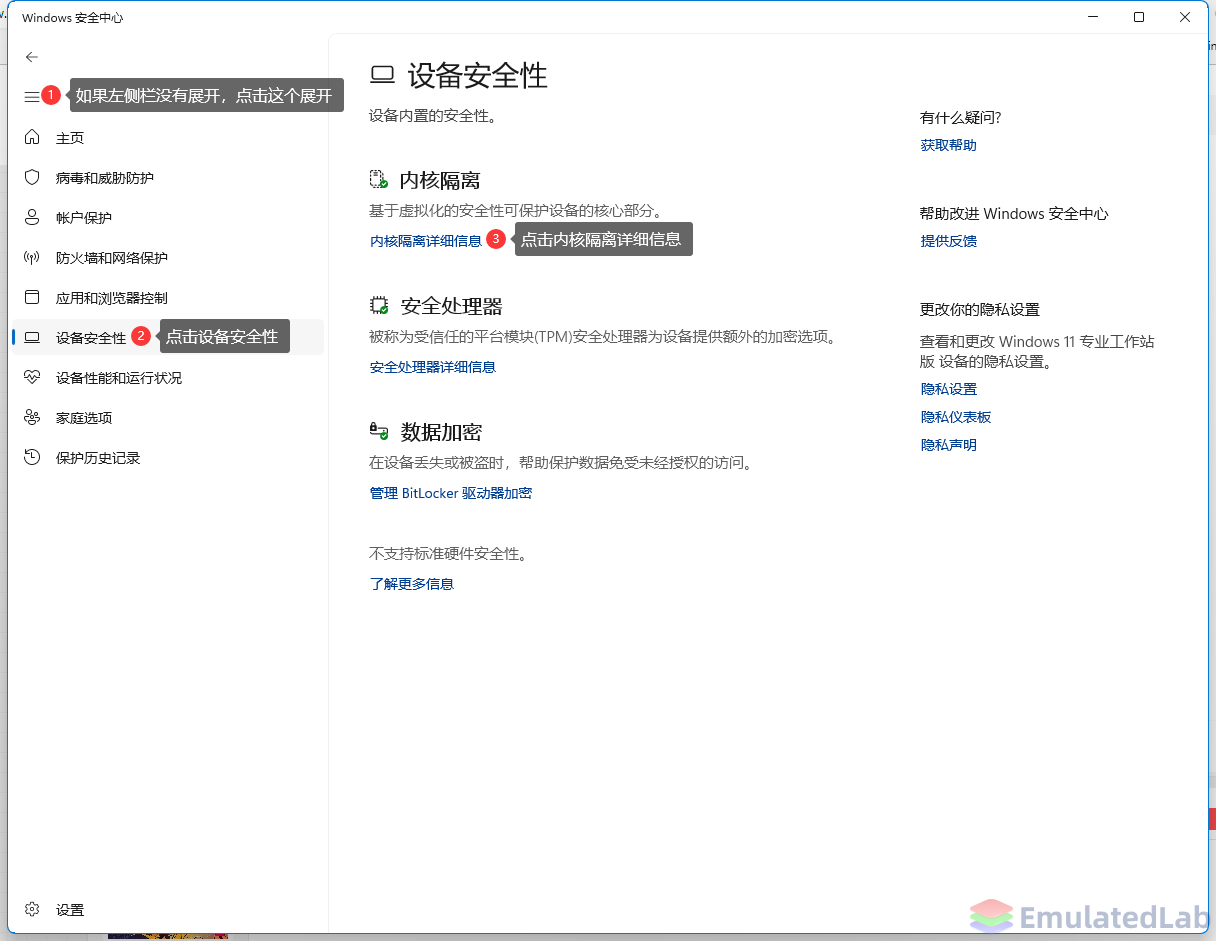Screen dimensions: 1216x941
Task: Click the 安全处理器 heading text
Action: coord(451,306)
